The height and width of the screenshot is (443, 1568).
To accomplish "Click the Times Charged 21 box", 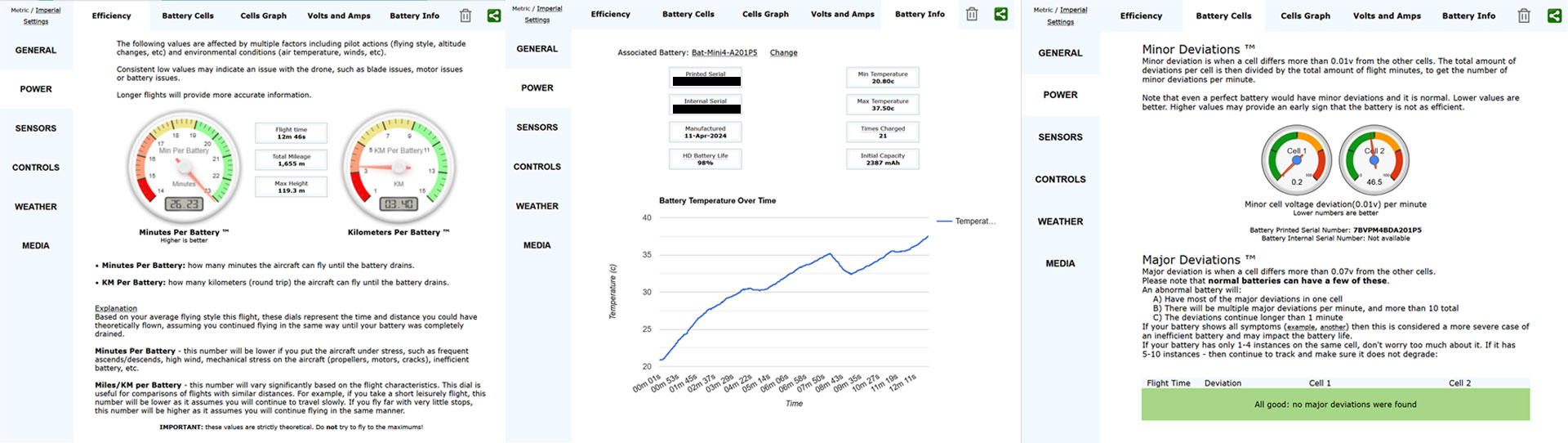I will click(x=883, y=132).
